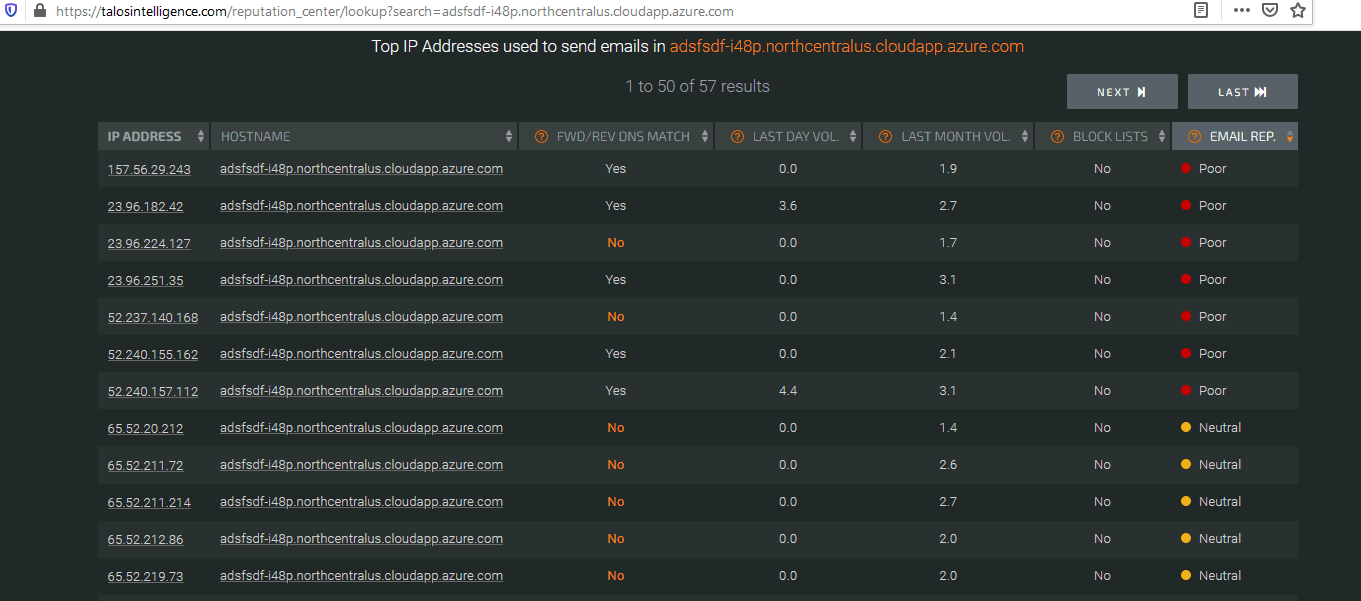1361x601 pixels.
Task: Sort by HOSTNAME sort arrows
Action: [509, 137]
